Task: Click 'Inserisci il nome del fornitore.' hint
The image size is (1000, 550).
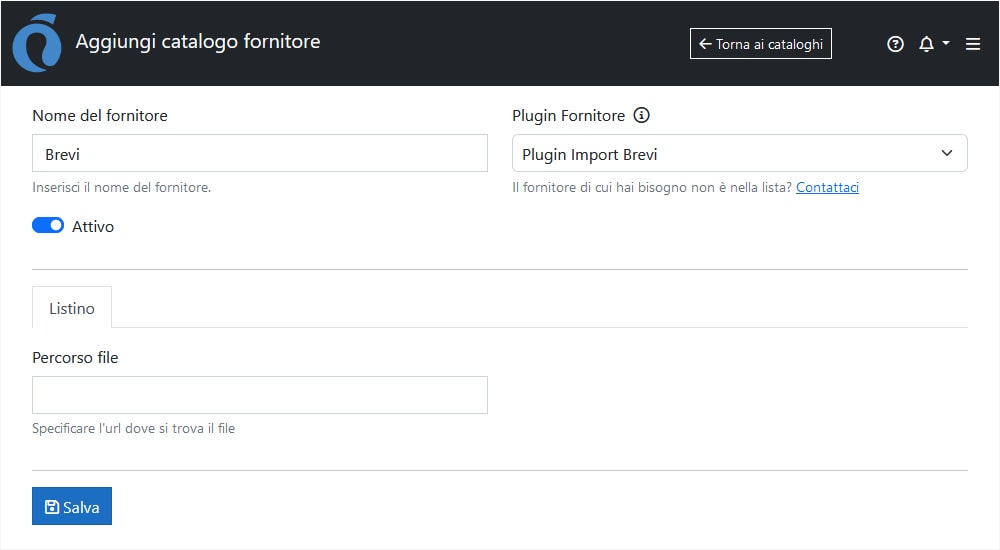Action: click(122, 188)
